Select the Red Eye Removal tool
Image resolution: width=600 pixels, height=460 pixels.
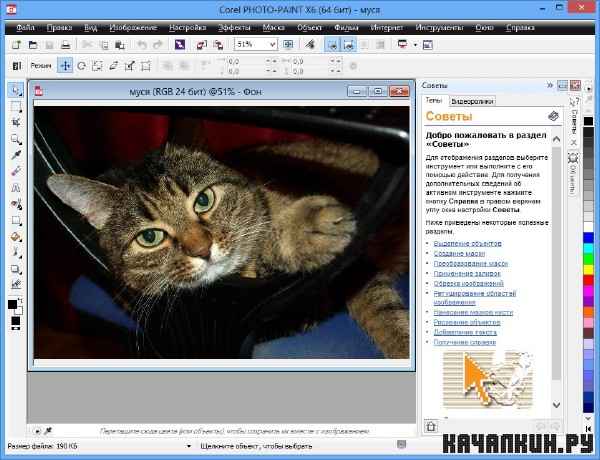point(16,204)
